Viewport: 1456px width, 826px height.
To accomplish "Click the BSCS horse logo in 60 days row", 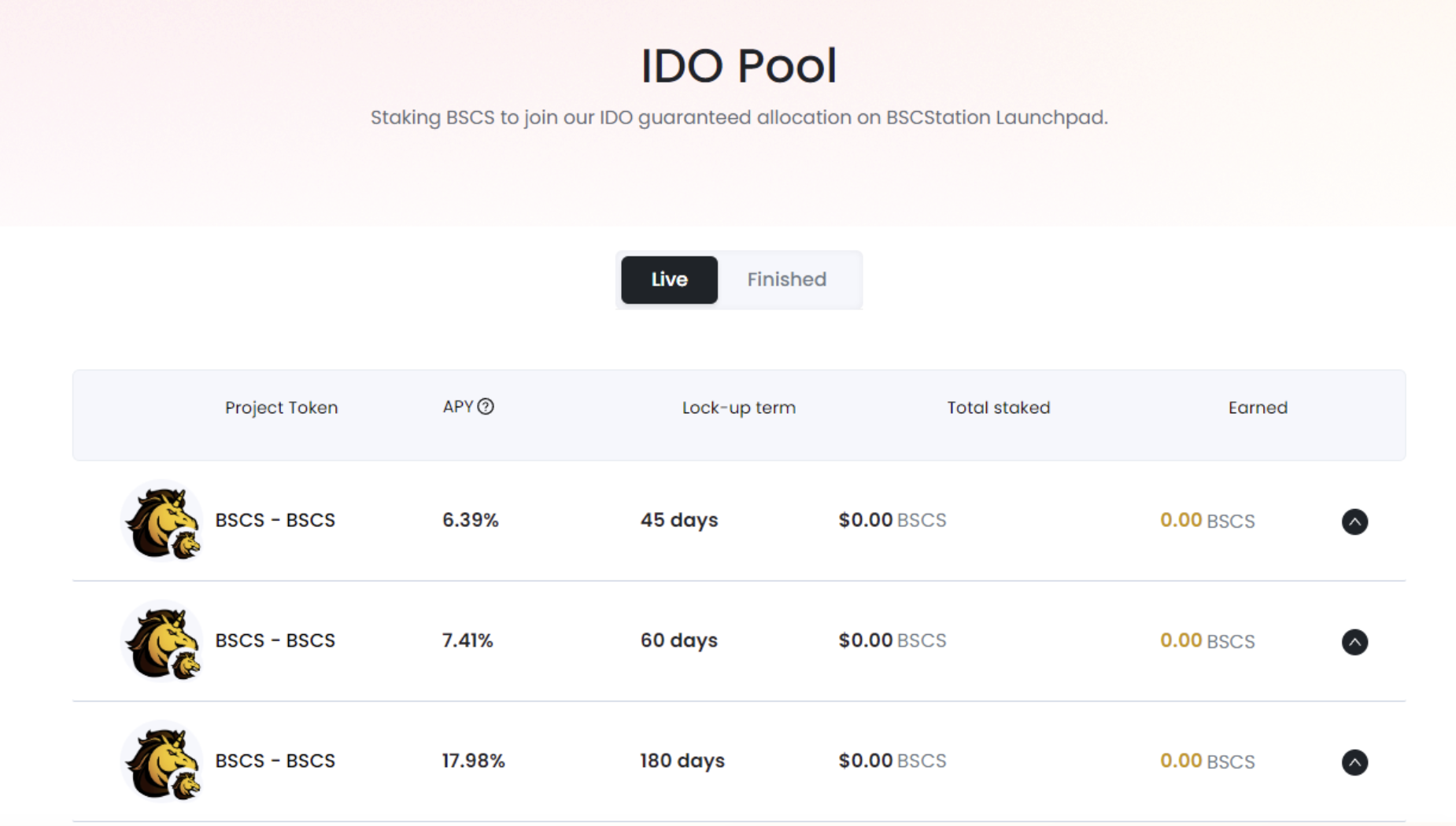I will 162,641.
